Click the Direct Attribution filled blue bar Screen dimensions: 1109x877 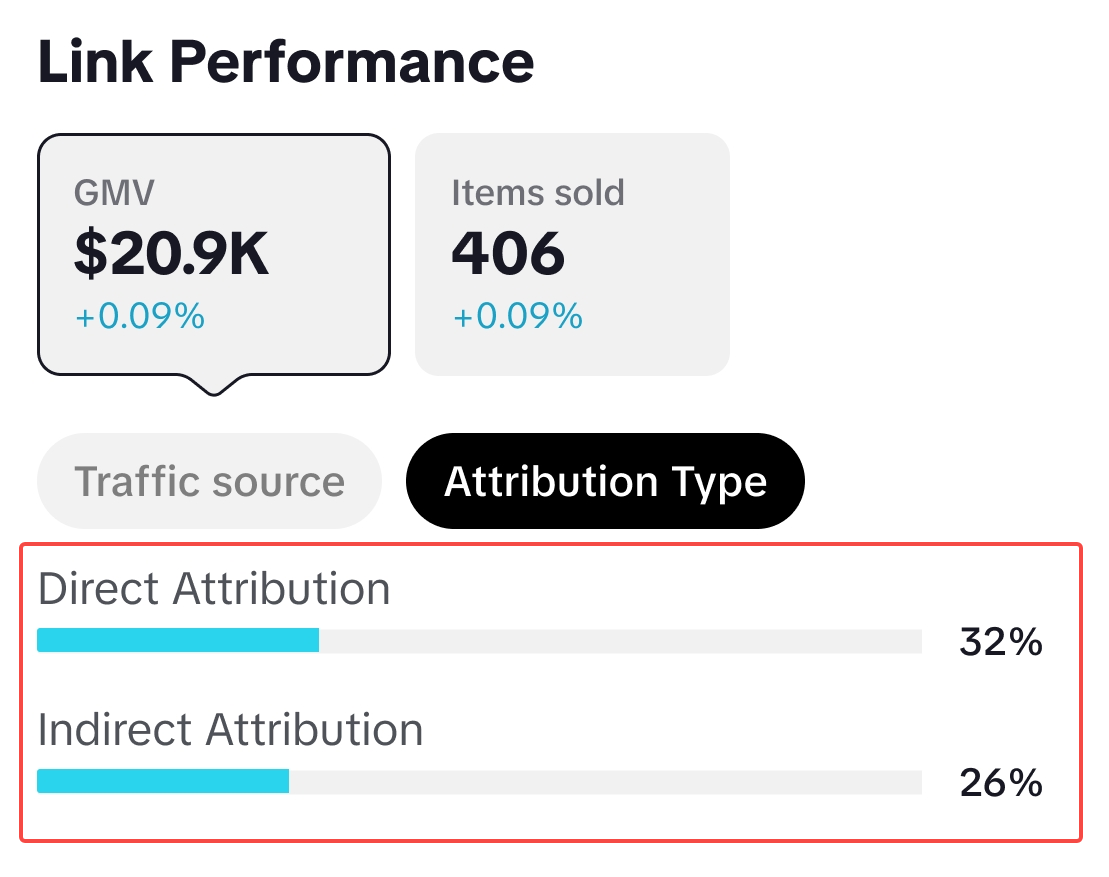point(178,640)
